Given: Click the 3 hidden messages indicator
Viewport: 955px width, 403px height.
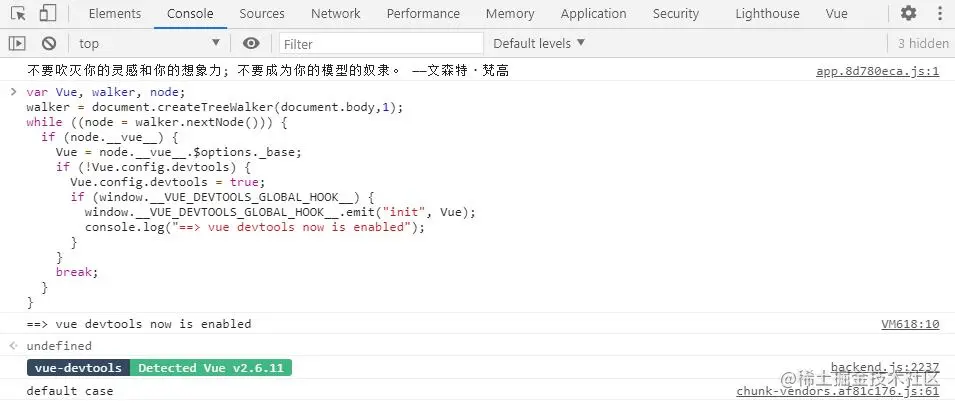Looking at the screenshot, I should tap(922, 43).
